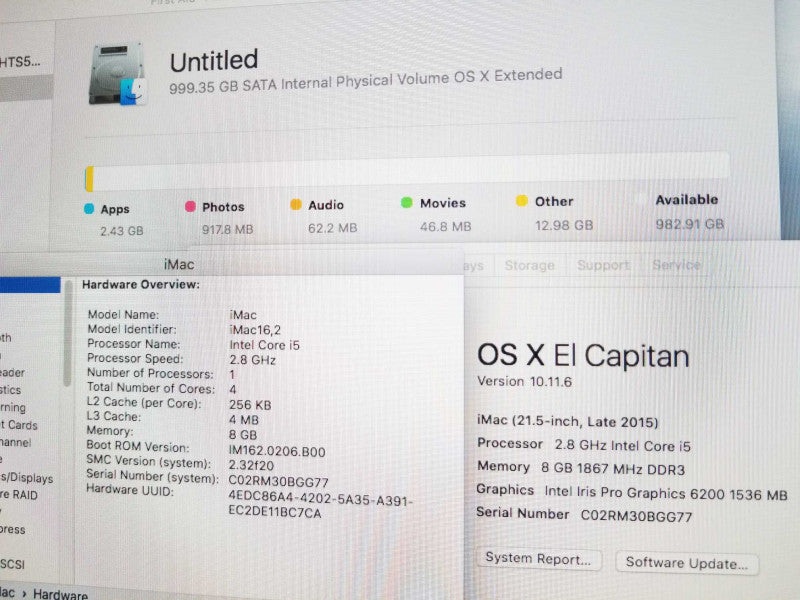Click the Movies 46.8 MB value
Image resolution: width=800 pixels, height=600 pixels.
coord(445,226)
